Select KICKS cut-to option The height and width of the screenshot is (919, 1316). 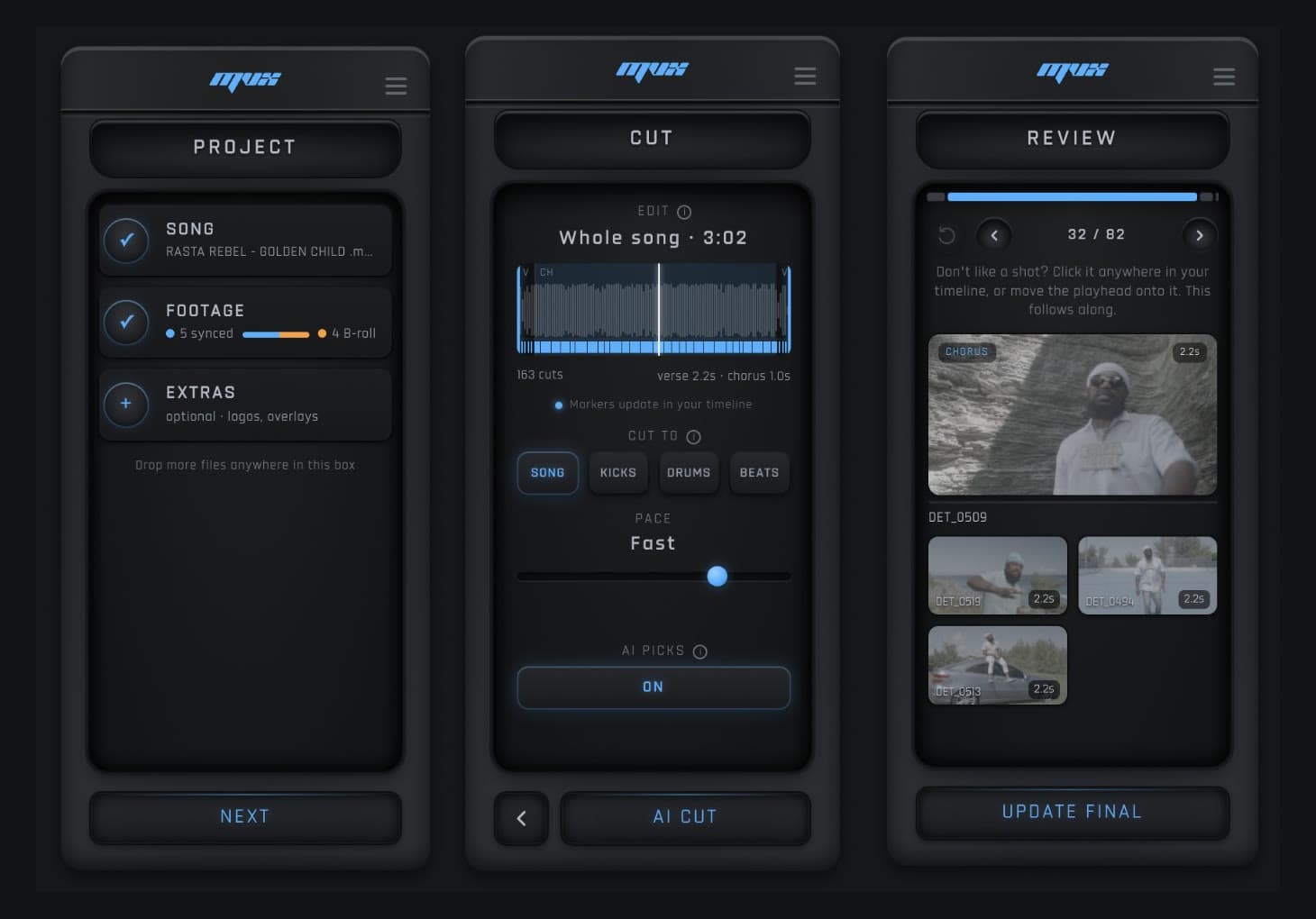[618, 473]
